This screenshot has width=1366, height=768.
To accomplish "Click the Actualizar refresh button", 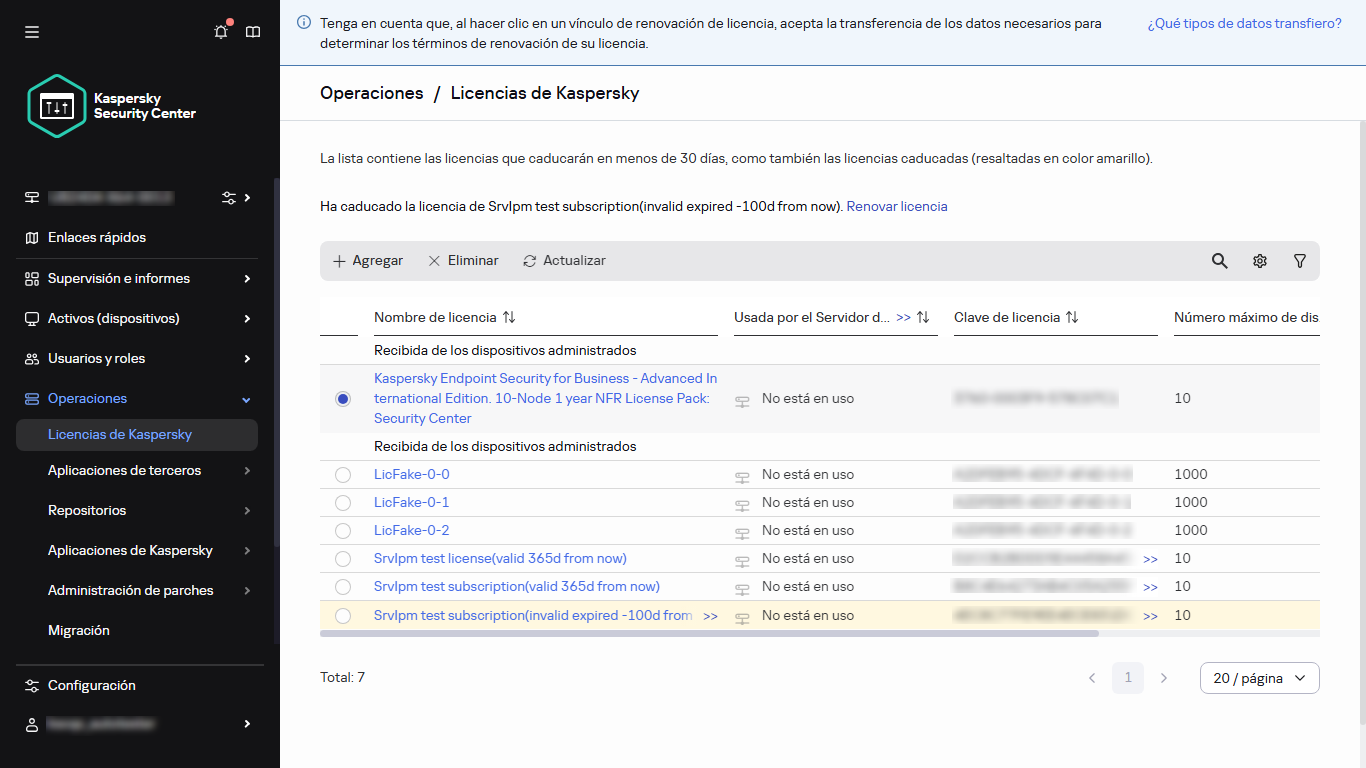I will click(564, 261).
